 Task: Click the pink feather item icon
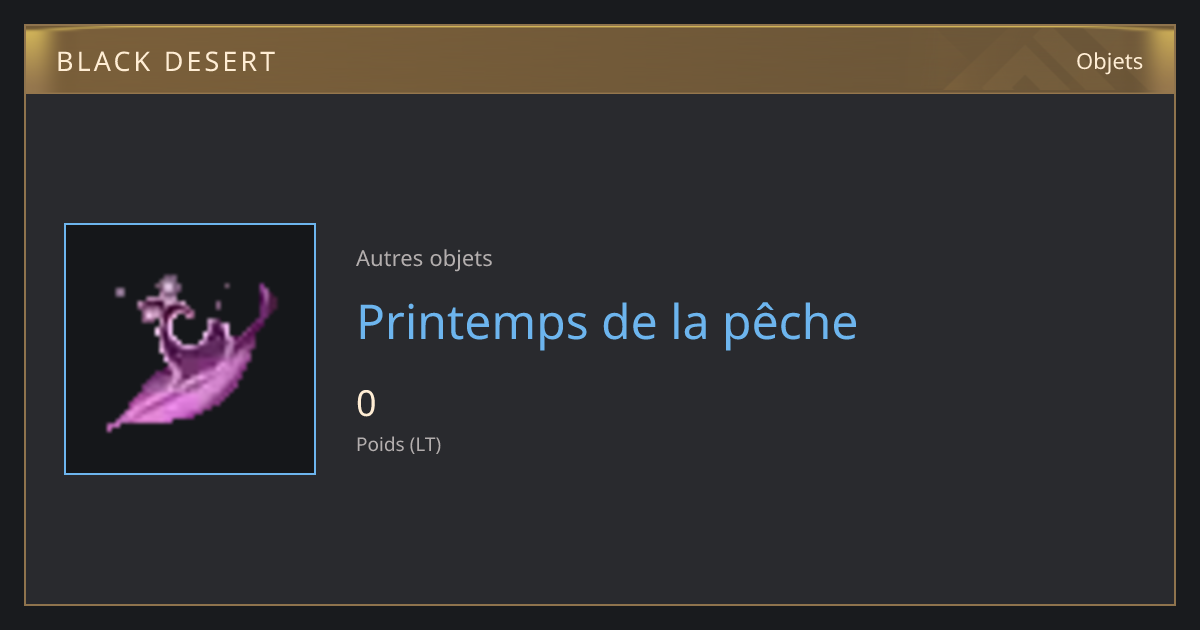tap(190, 355)
